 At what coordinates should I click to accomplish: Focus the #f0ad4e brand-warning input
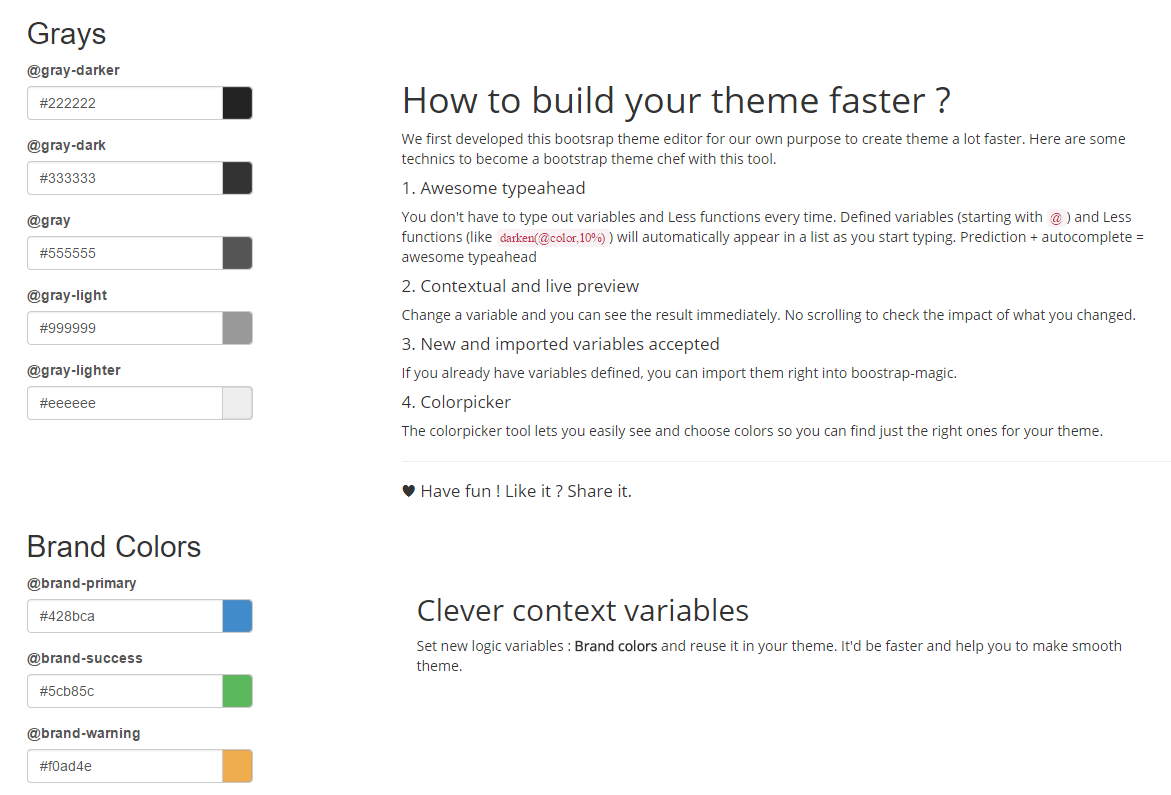coord(125,767)
